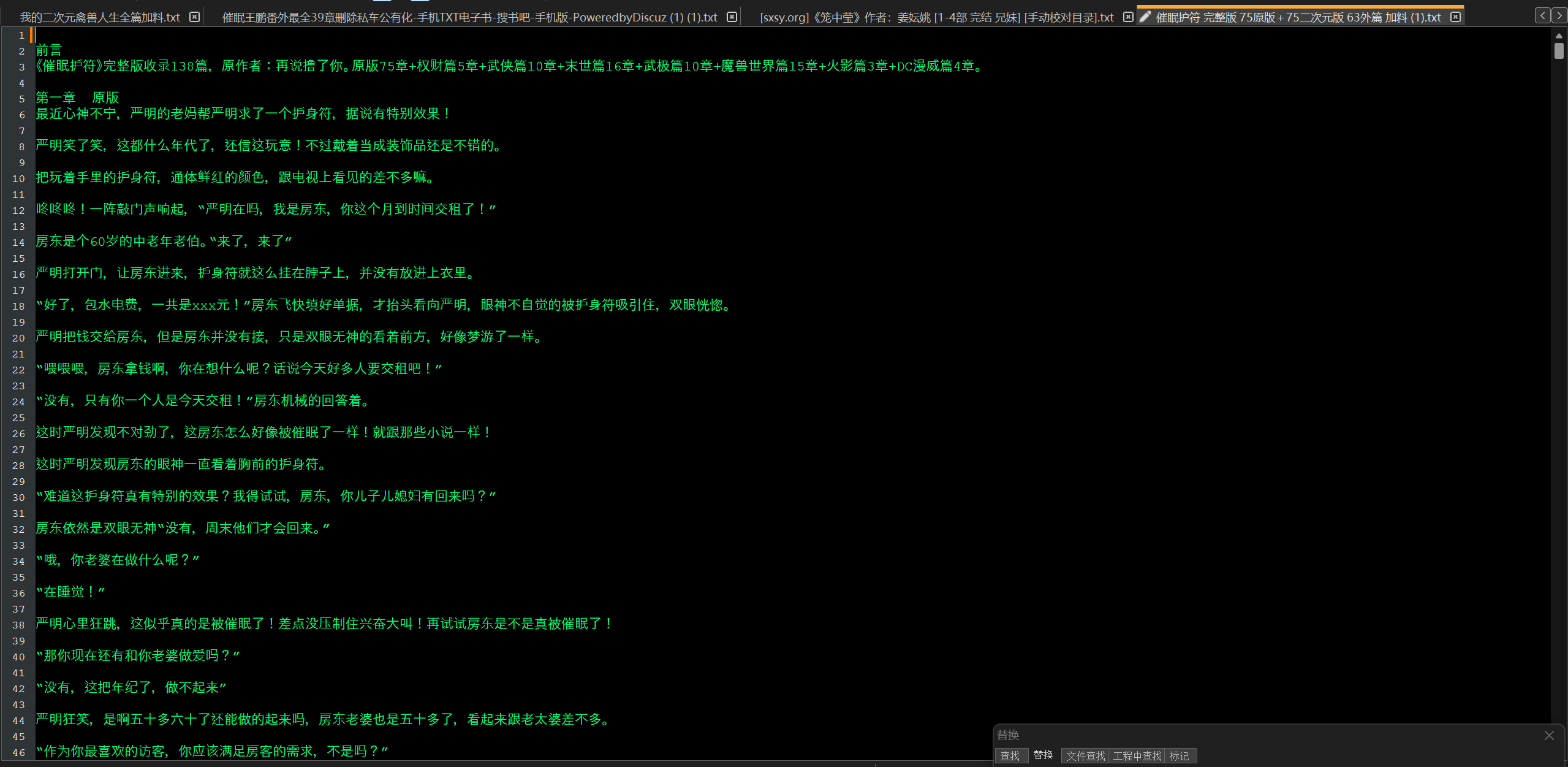
Task: Open the 文件查找 tab
Action: 1085,756
